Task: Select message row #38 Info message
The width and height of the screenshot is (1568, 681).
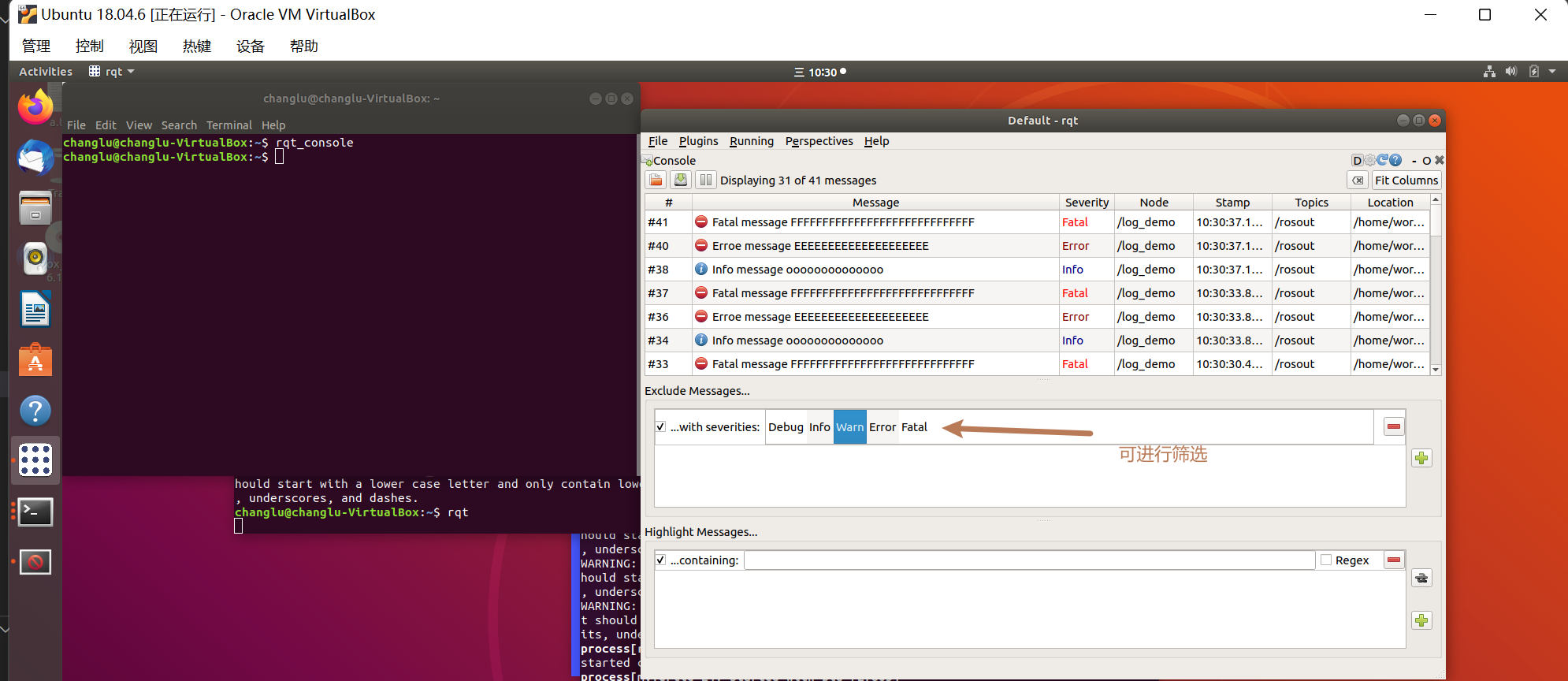Action: [1037, 270]
